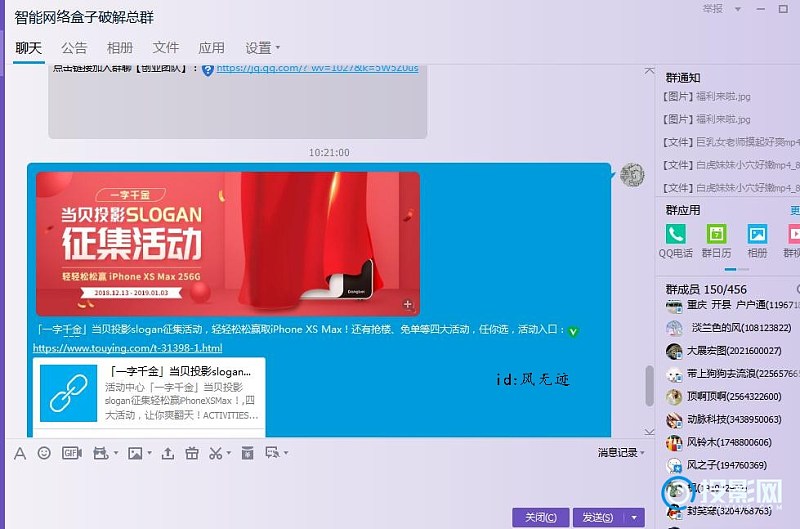The image size is (800, 529).
Task: Click the 关闭(C) button
Action: pyautogui.click(x=541, y=518)
